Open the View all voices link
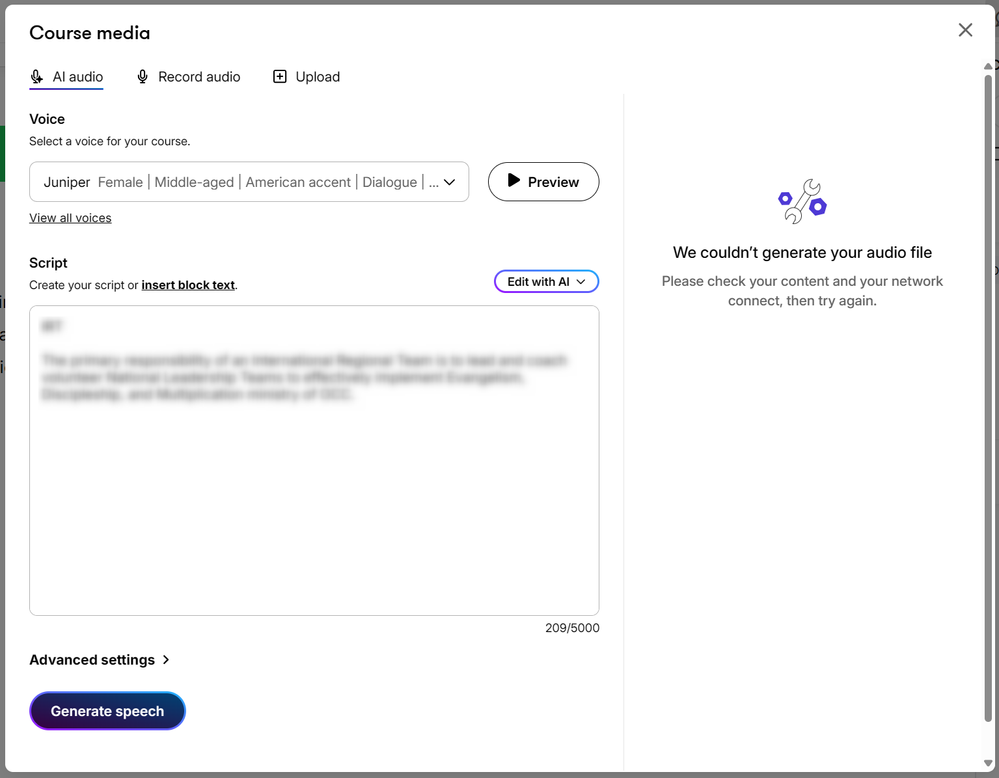Image resolution: width=999 pixels, height=778 pixels. pyautogui.click(x=70, y=218)
